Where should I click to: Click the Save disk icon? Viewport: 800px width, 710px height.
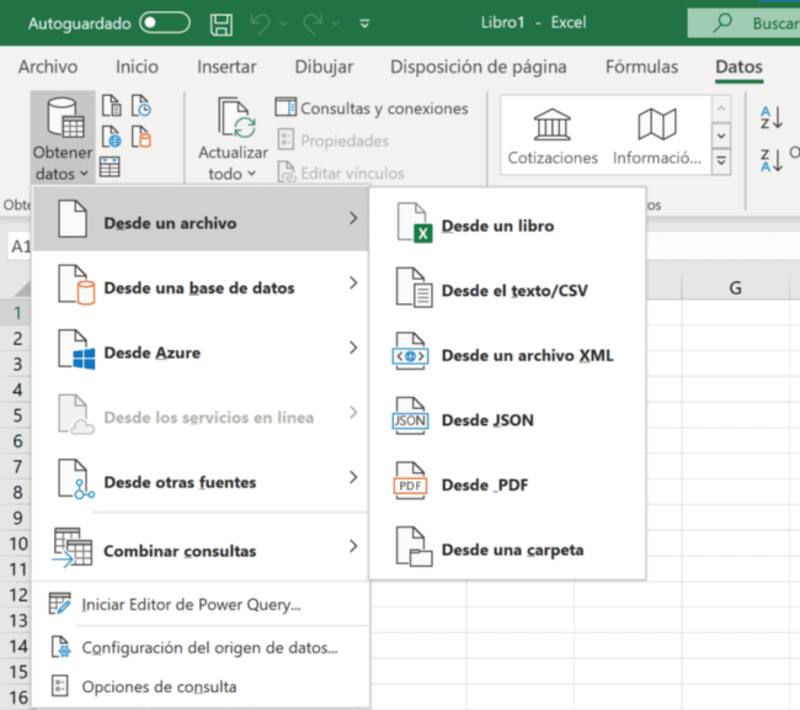(x=222, y=22)
